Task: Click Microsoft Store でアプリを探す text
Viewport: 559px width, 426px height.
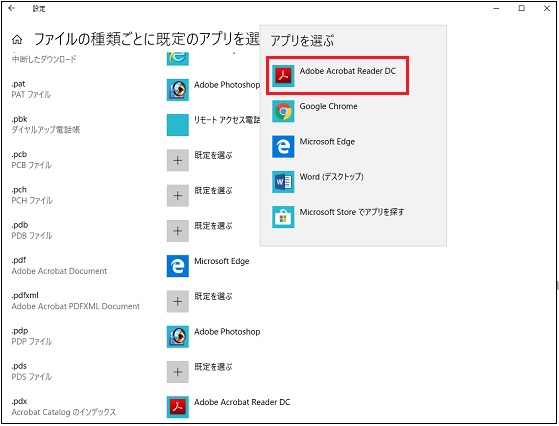Action: tap(352, 212)
